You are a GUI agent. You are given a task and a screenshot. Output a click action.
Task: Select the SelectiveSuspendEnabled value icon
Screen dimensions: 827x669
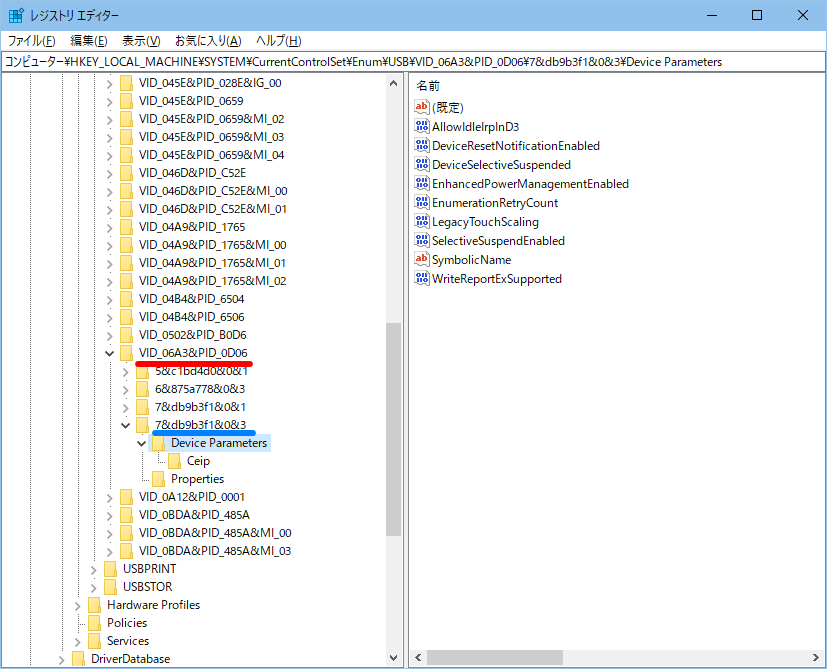tap(421, 240)
